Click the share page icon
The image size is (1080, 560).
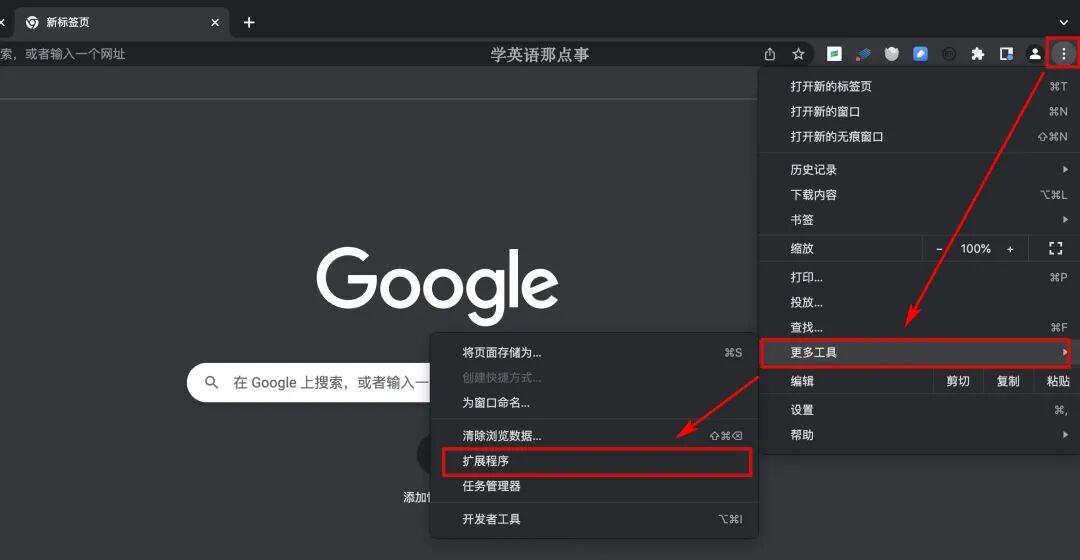[x=770, y=54]
